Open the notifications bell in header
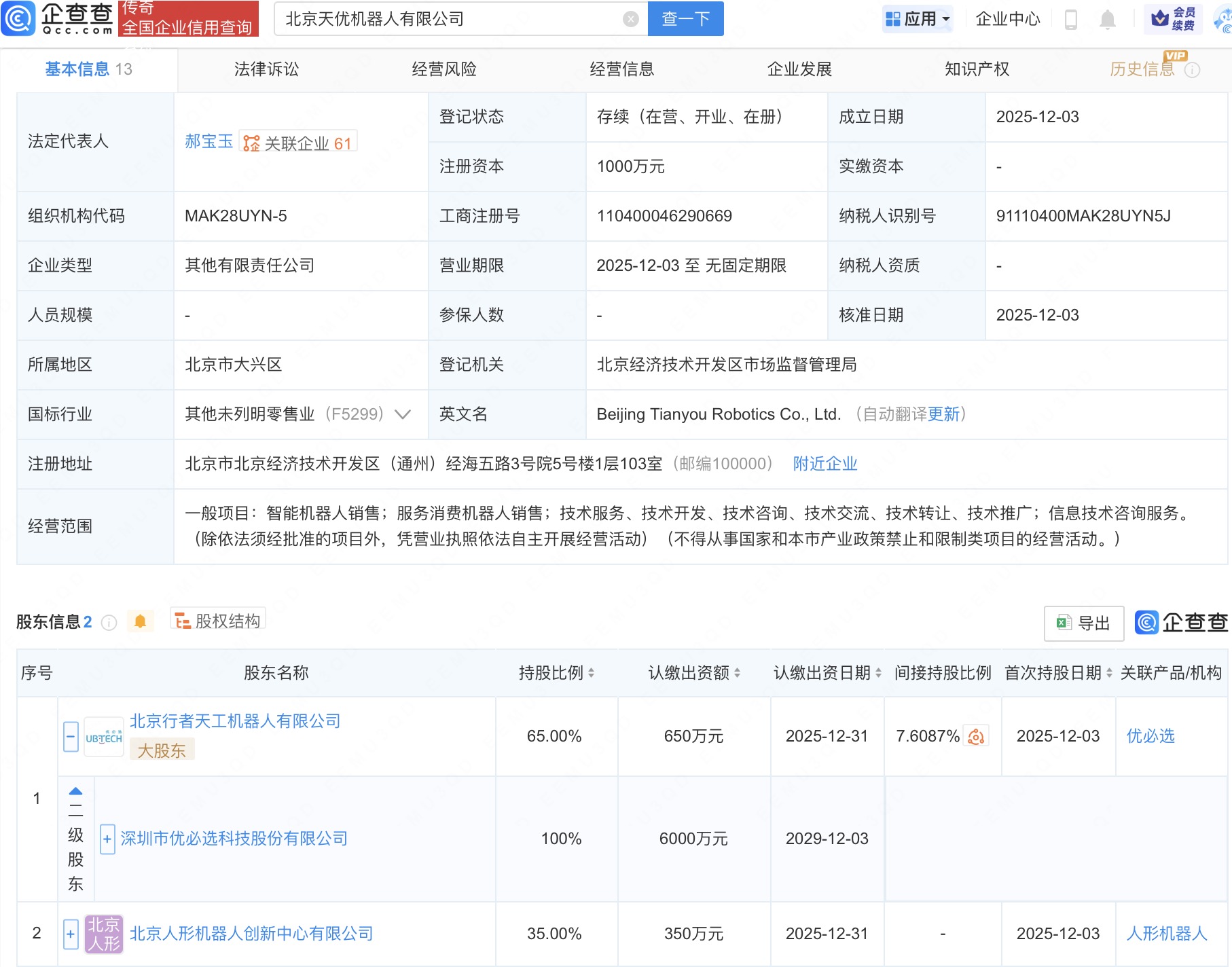The width and height of the screenshot is (1232, 967). [1107, 20]
